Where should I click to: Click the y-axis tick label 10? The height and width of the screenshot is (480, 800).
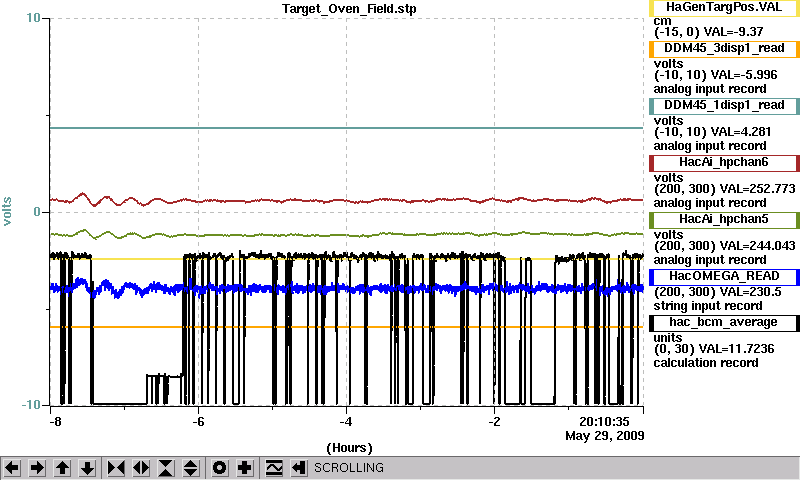point(33,18)
